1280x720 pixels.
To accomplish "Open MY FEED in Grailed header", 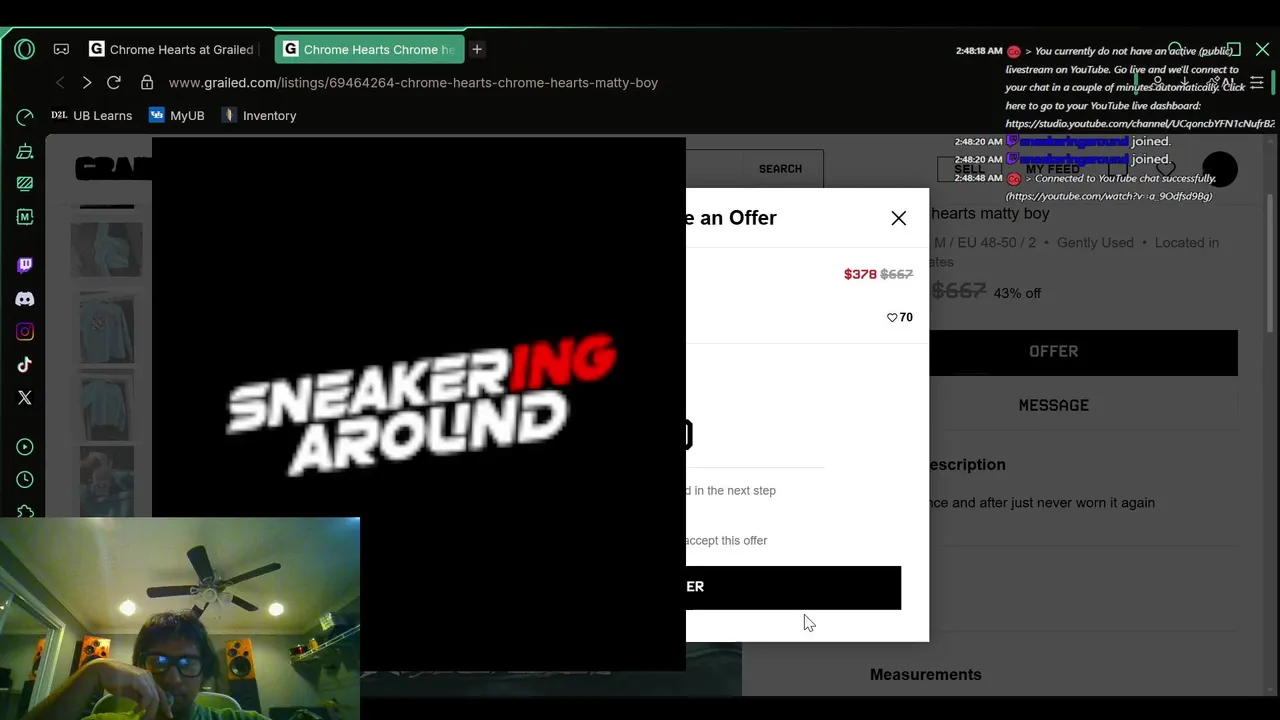I will point(1053,169).
